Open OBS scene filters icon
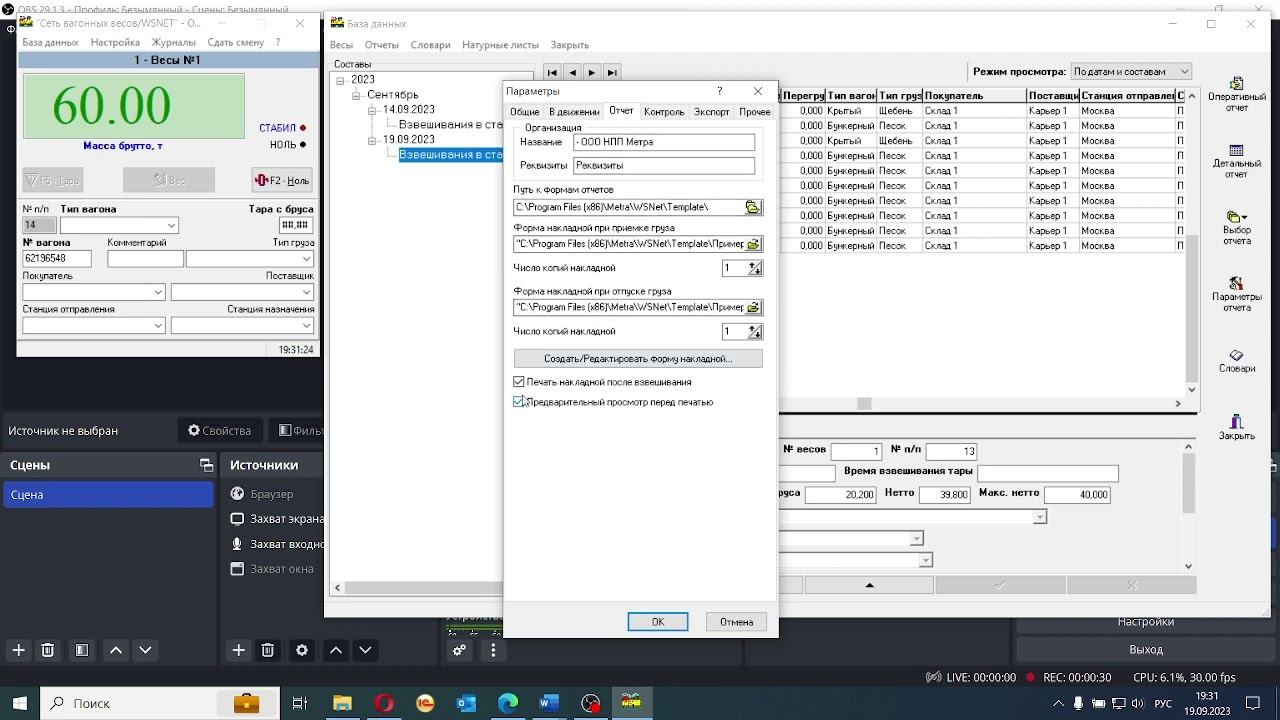Viewport: 1280px width, 720px height. [x=82, y=650]
